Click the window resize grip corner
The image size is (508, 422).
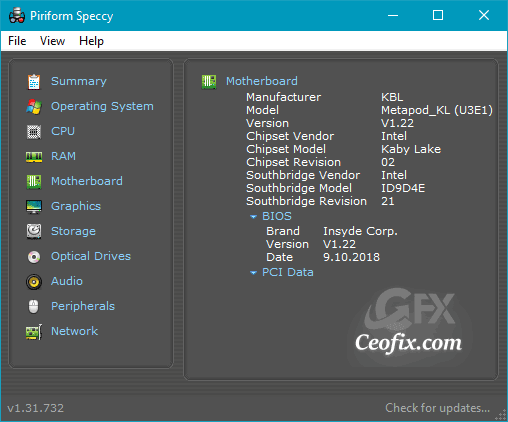coord(501,415)
